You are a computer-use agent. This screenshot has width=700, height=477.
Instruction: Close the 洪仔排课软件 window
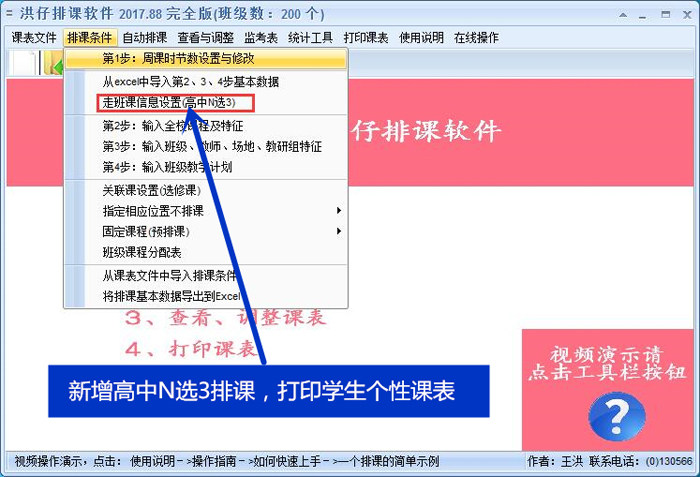coord(688,15)
